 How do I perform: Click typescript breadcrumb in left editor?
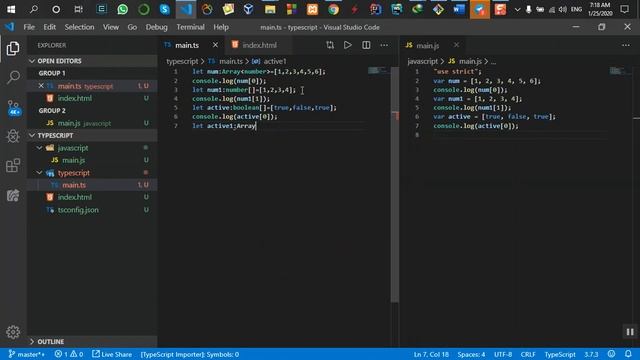coord(182,61)
